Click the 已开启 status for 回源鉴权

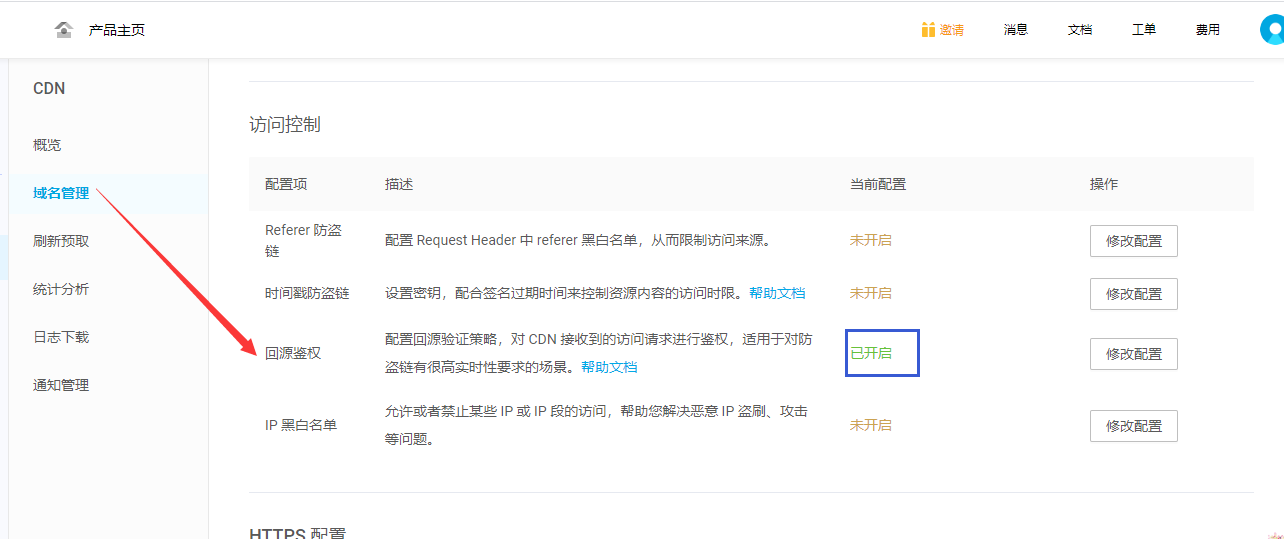871,353
